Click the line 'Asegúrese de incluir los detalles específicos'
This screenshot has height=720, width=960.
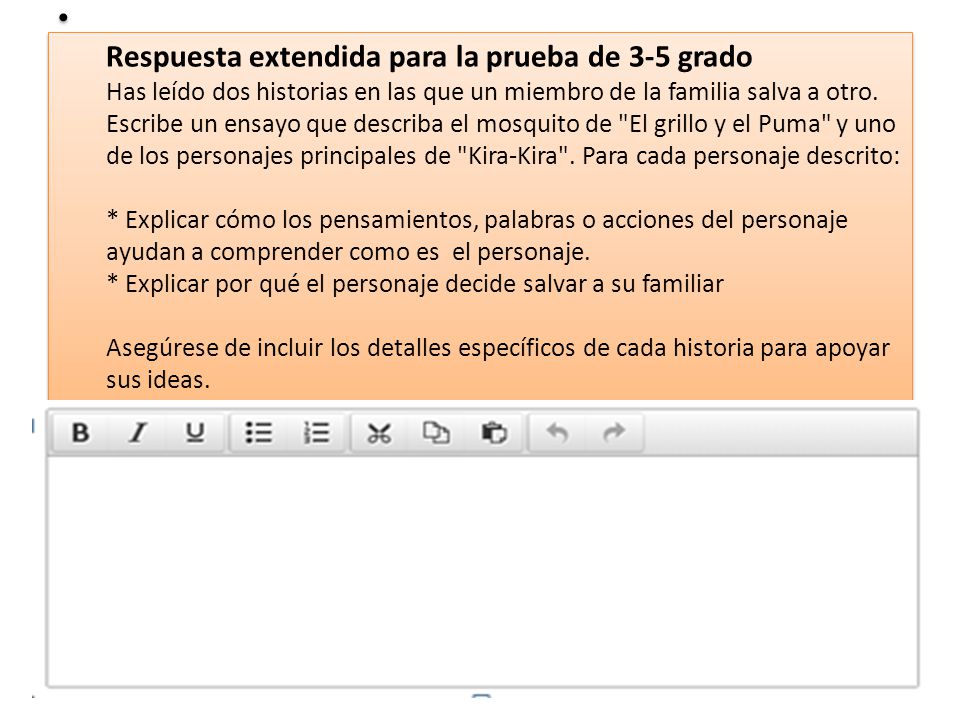tap(341, 348)
